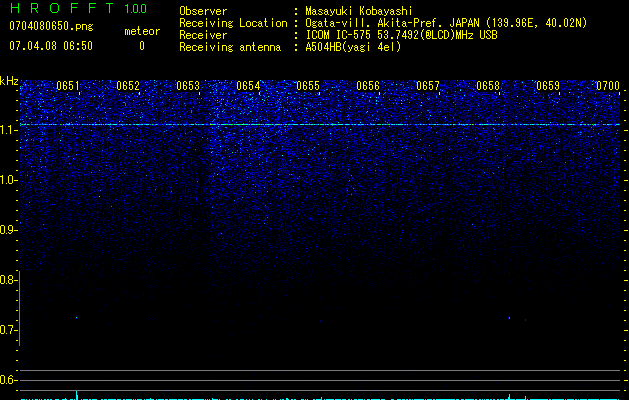Click the 0659 time marker
Image resolution: width=629 pixels, height=400 pixels.
tap(548, 86)
